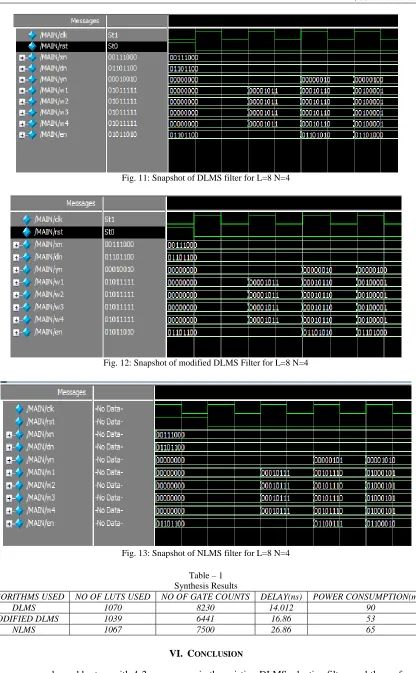Expand the /MAIN/en bus in Fig. 13 NLMS snapshot
This screenshot has width=416, height=673.
pyautogui.click(x=9, y=524)
